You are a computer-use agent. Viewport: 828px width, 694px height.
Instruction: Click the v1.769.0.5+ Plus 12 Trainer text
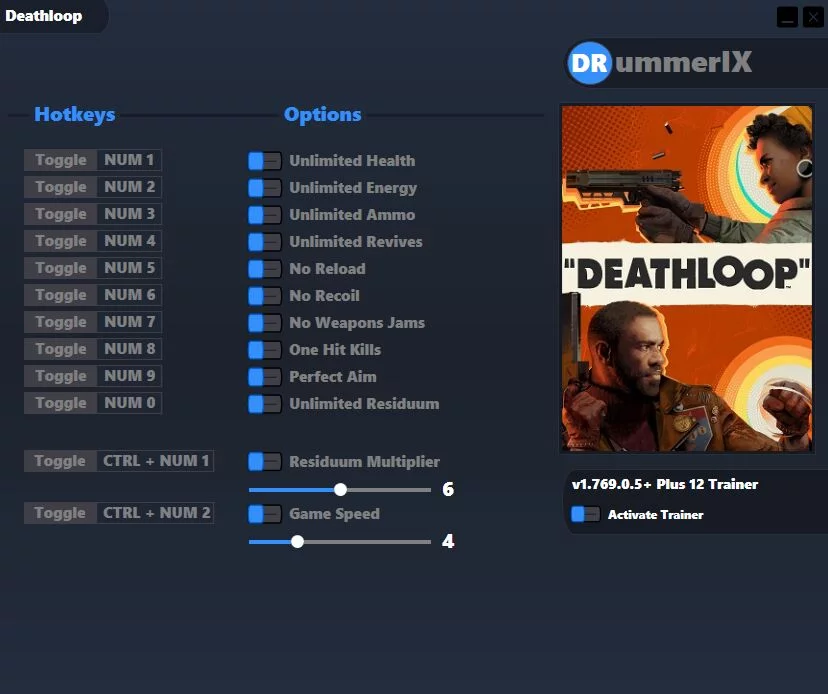pyautogui.click(x=664, y=484)
